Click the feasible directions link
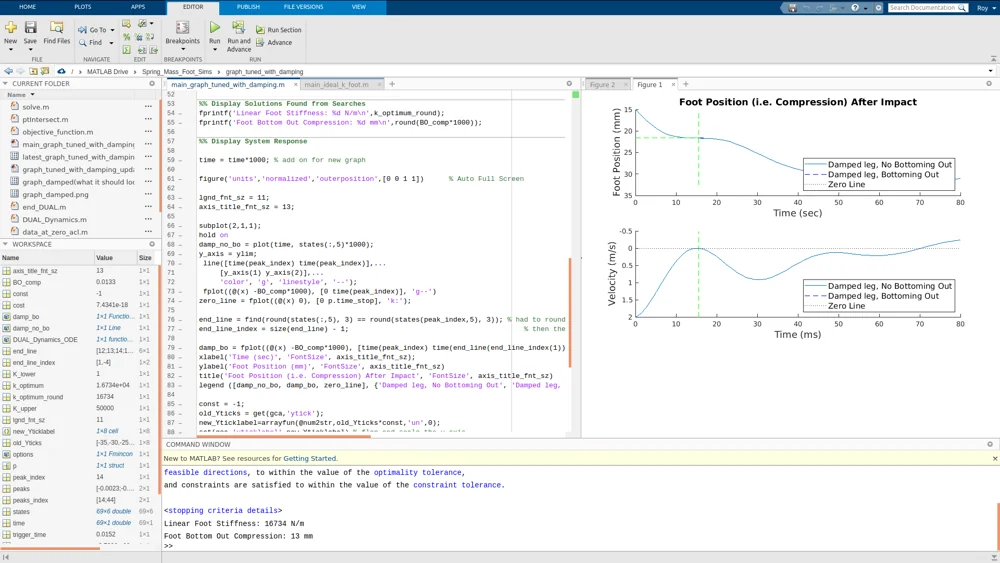The image size is (1000, 563). (205, 472)
